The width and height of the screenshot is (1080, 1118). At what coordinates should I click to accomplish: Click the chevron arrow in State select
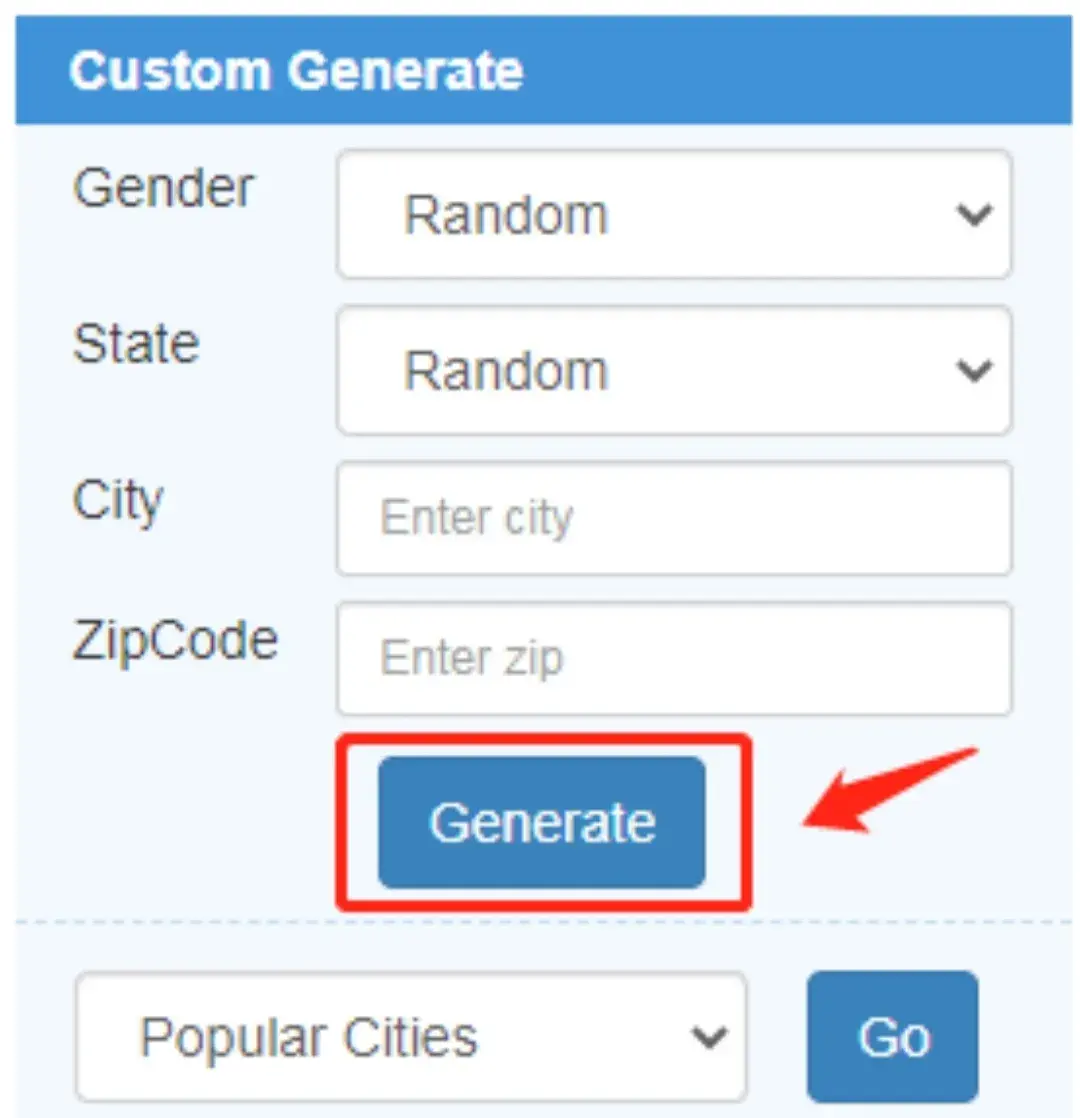(x=974, y=371)
